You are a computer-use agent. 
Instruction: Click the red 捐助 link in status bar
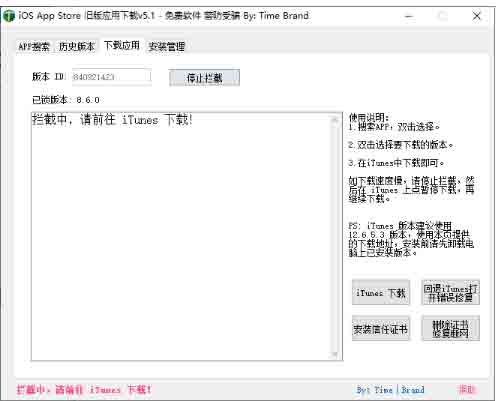pyautogui.click(x=466, y=389)
